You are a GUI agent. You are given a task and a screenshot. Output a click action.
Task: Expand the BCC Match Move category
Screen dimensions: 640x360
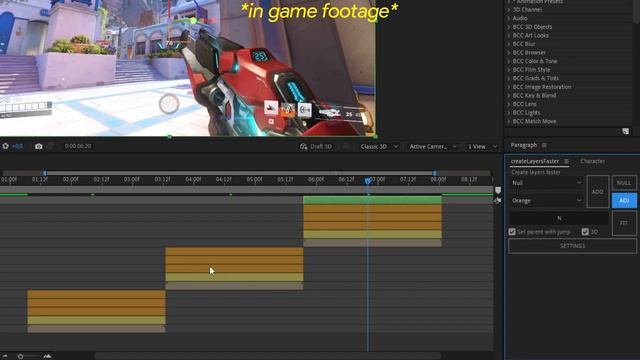click(x=509, y=121)
